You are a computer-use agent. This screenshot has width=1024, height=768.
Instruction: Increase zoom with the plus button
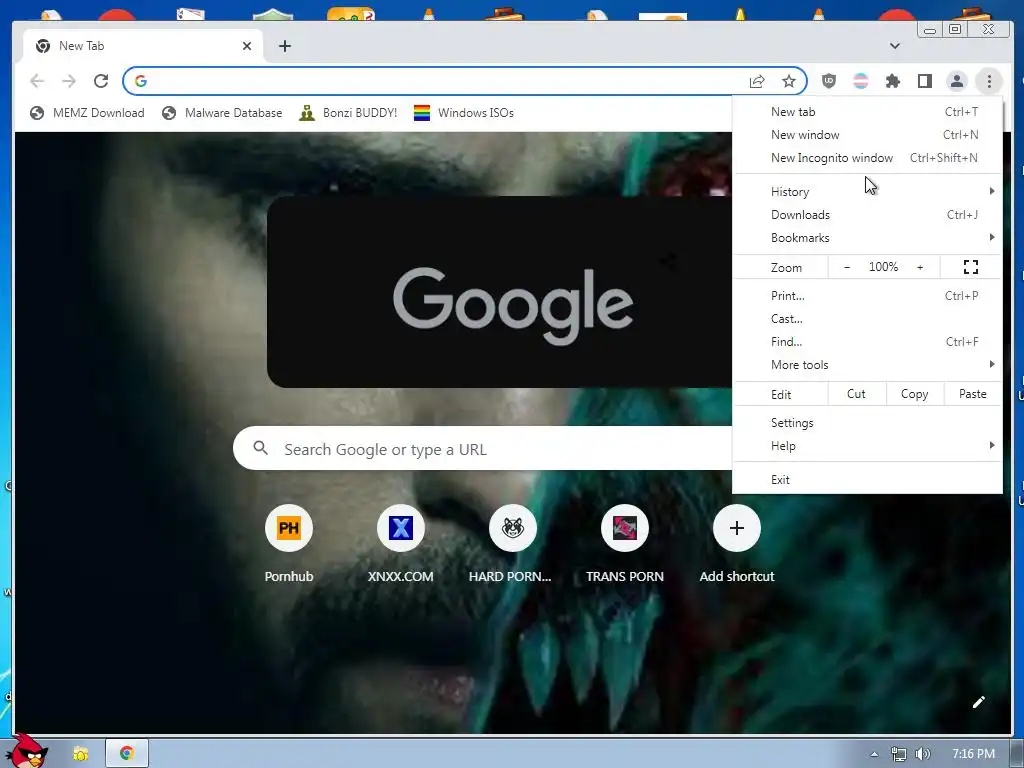pyautogui.click(x=920, y=267)
